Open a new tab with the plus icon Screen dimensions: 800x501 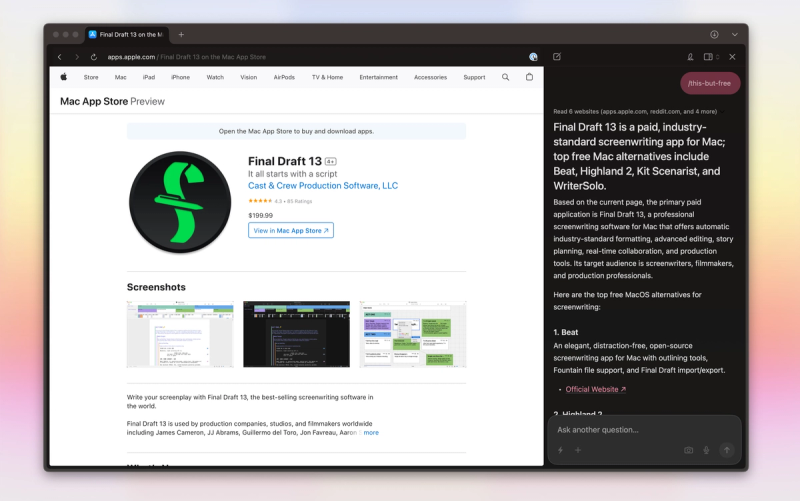181,35
